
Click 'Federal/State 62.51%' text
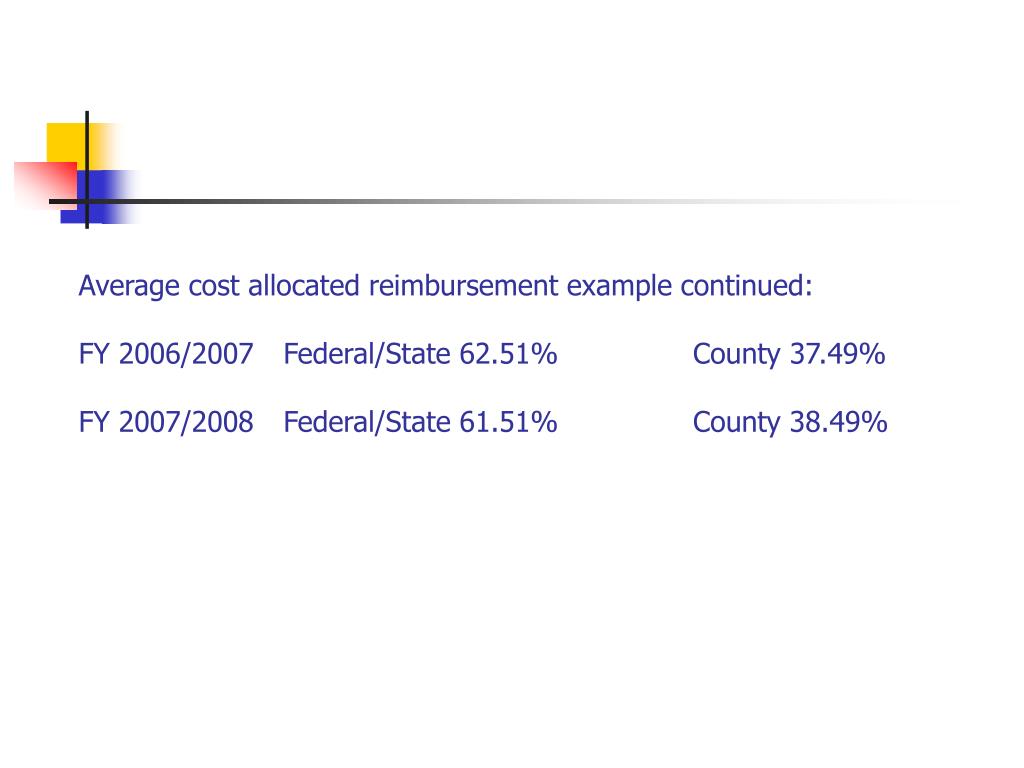coord(420,354)
